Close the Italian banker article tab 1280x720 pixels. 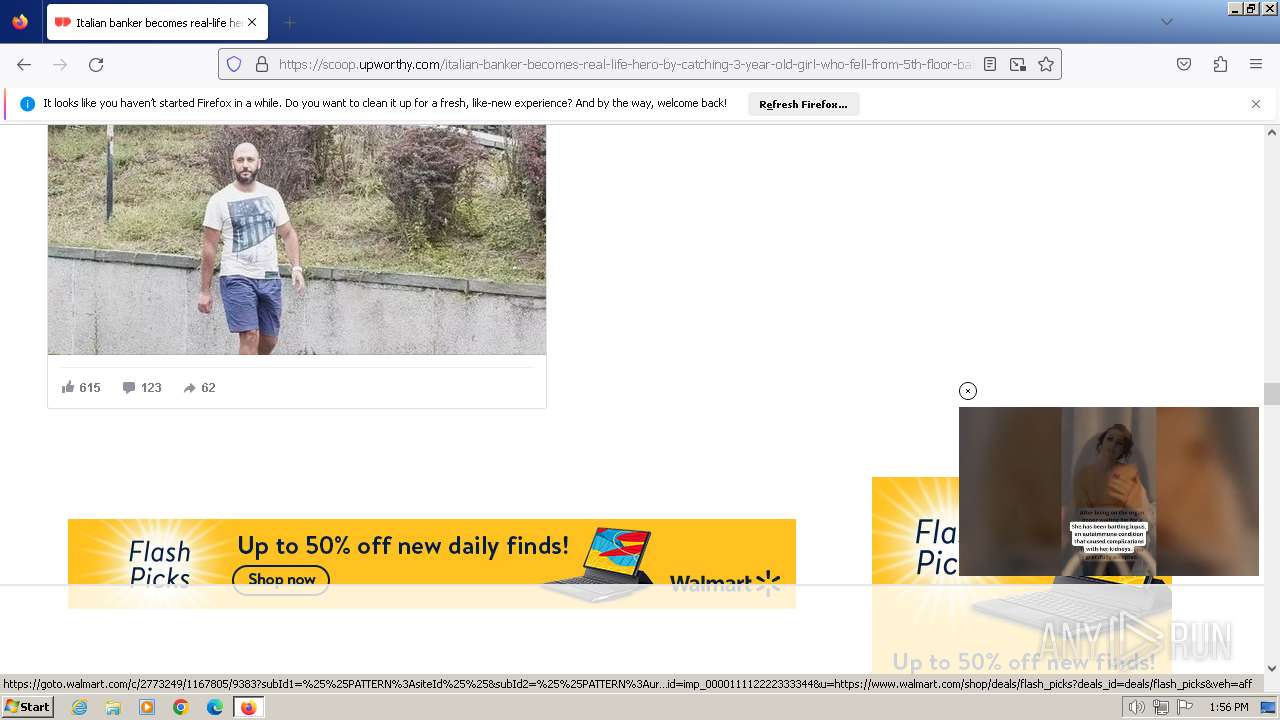pos(252,22)
